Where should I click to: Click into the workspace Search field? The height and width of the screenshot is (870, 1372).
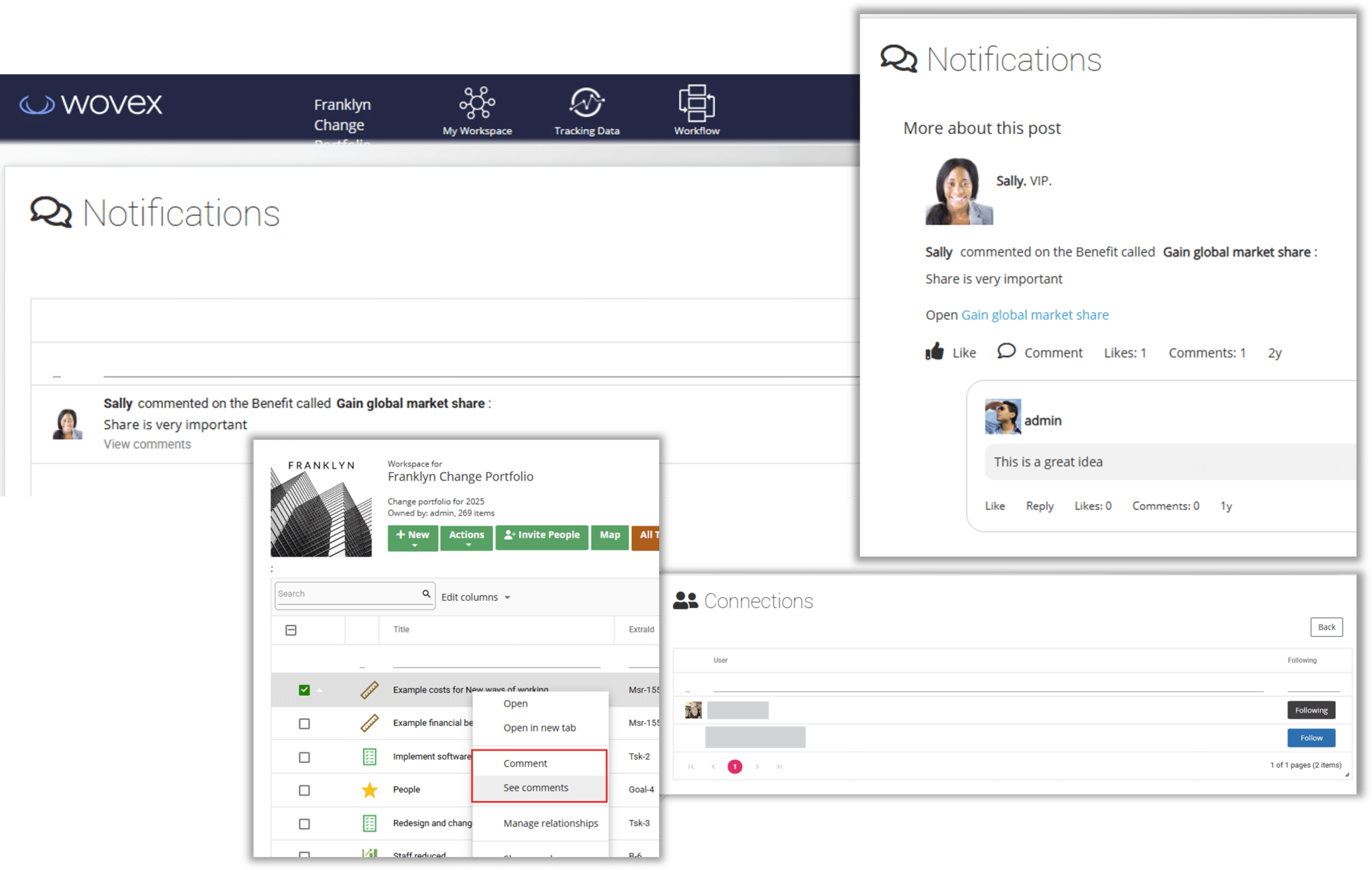[347, 594]
